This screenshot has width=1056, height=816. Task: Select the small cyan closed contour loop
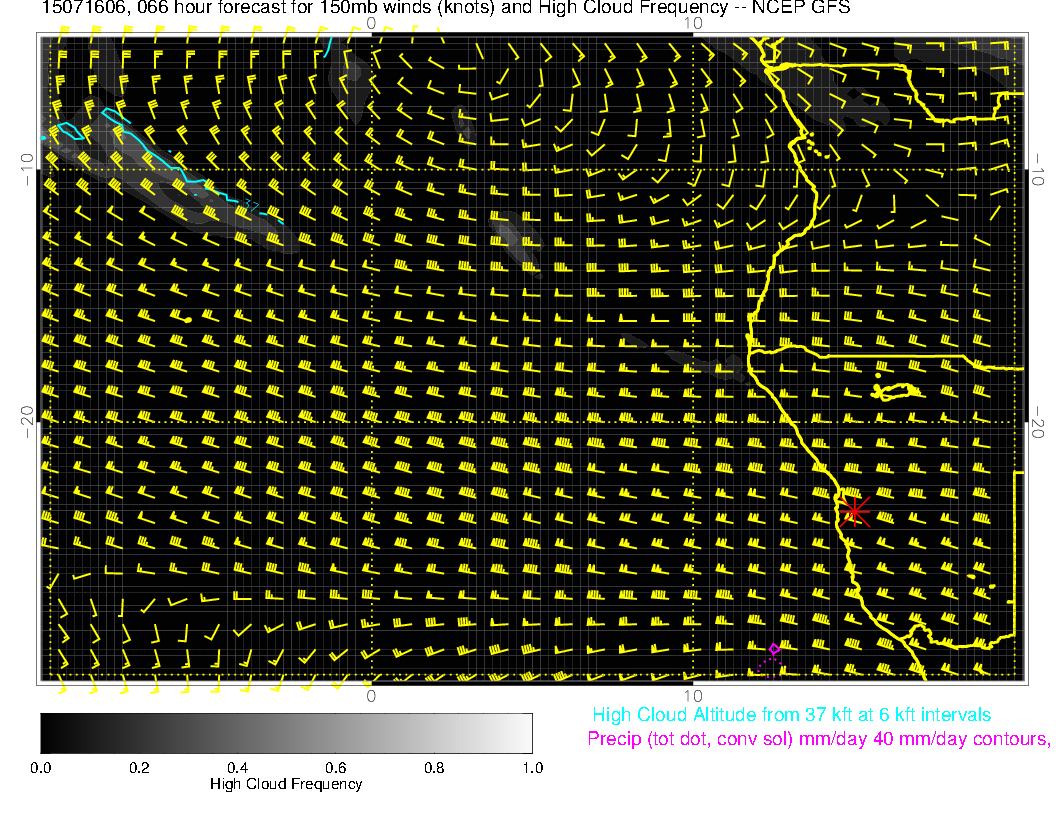pyautogui.click(x=68, y=130)
